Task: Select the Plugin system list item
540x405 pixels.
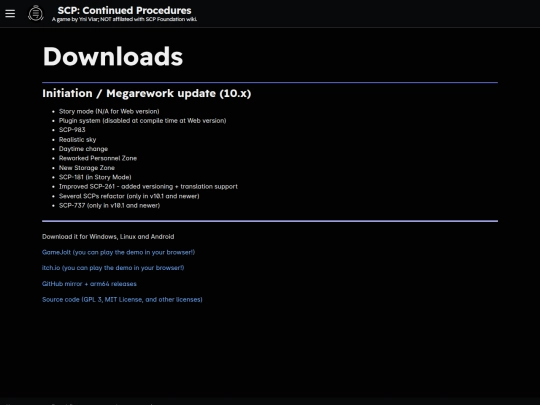Action: coord(143,121)
